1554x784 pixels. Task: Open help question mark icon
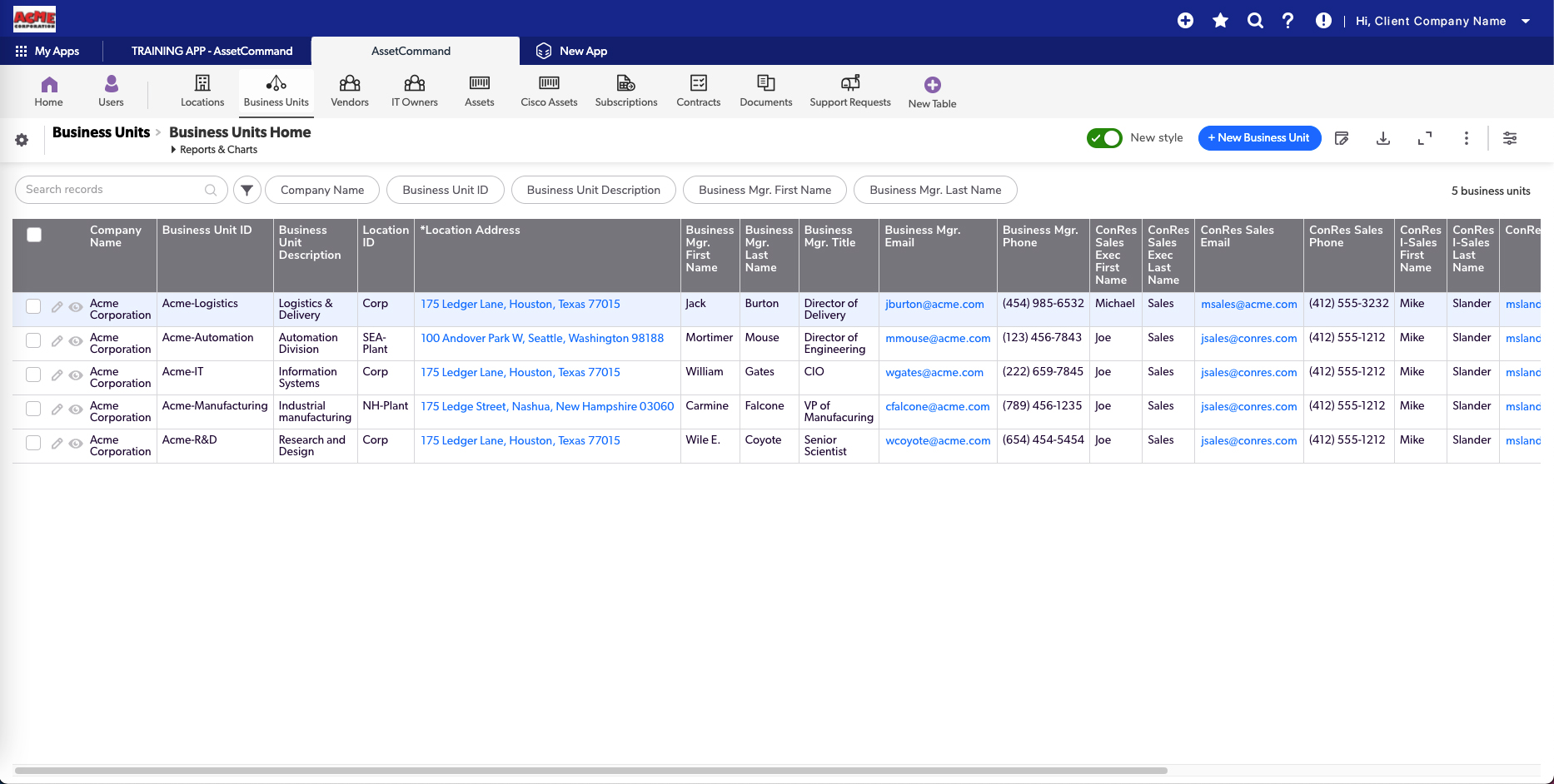1288,21
